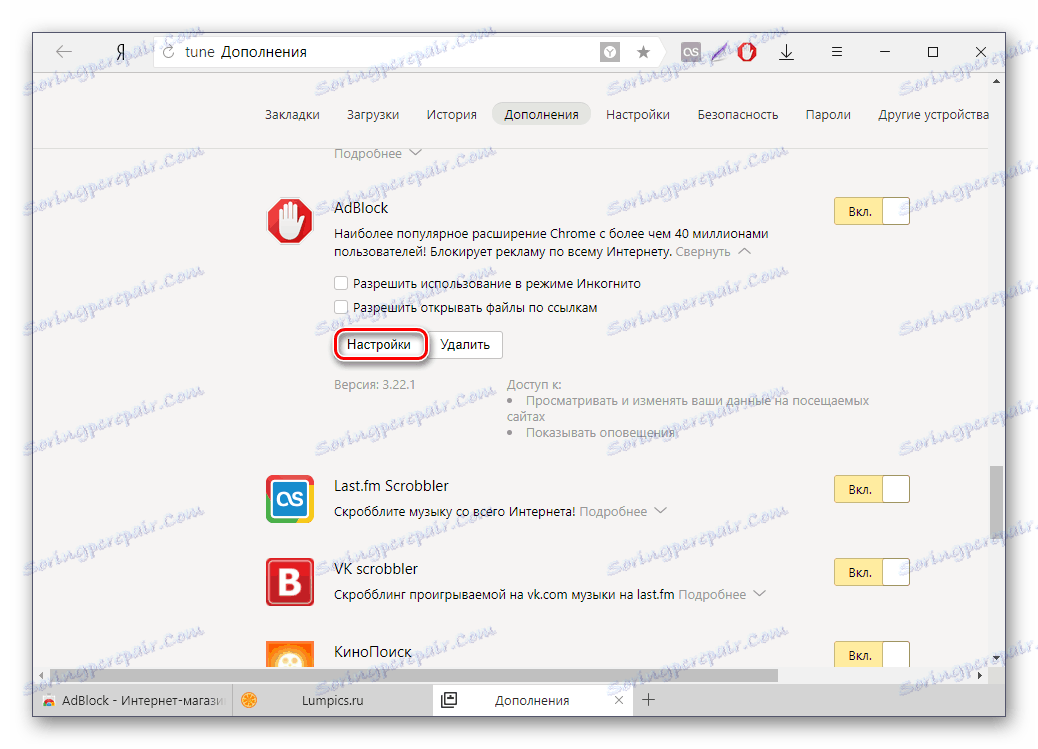Click the VK scrobbler title

pos(376,568)
